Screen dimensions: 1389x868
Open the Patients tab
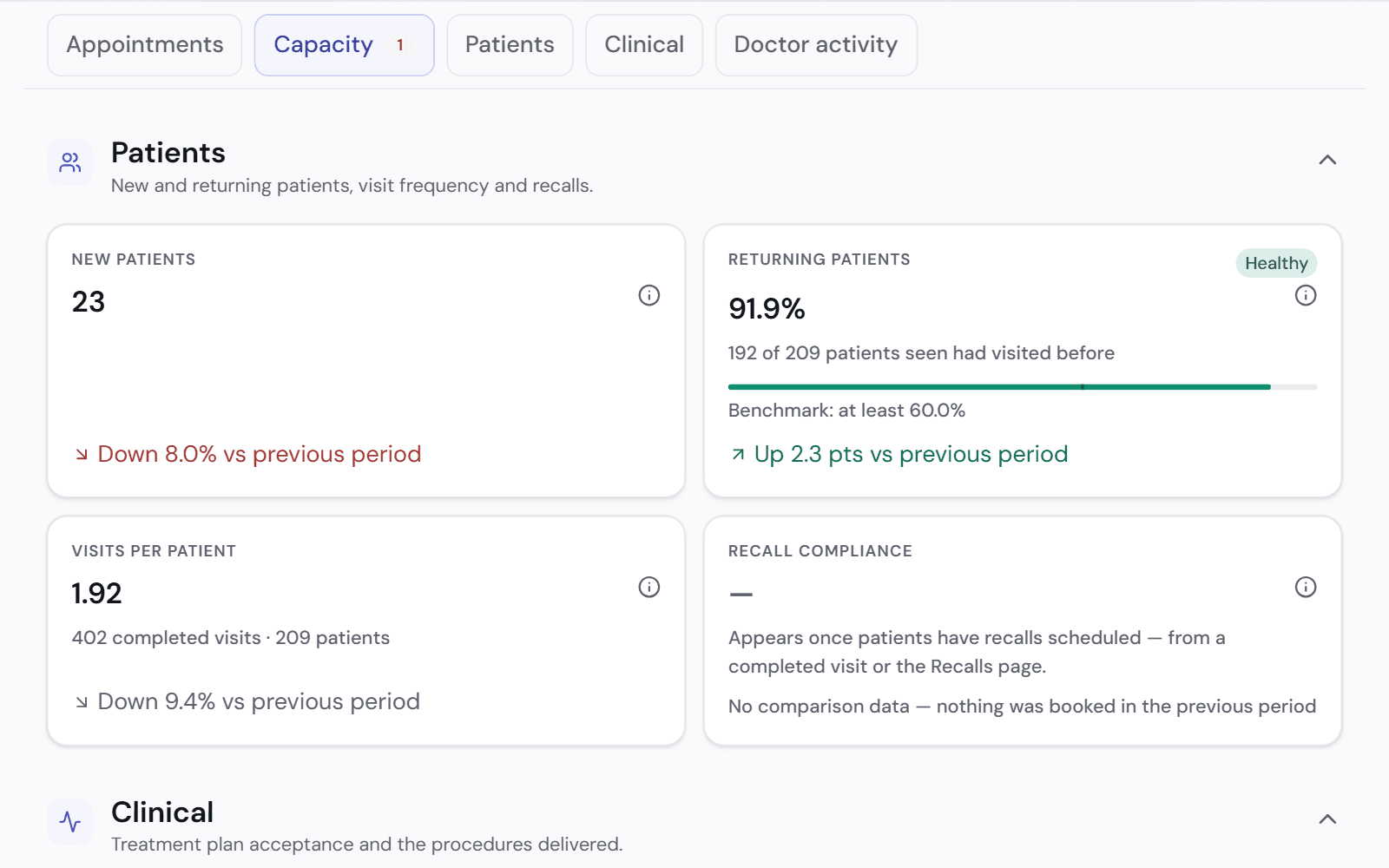[x=510, y=45]
